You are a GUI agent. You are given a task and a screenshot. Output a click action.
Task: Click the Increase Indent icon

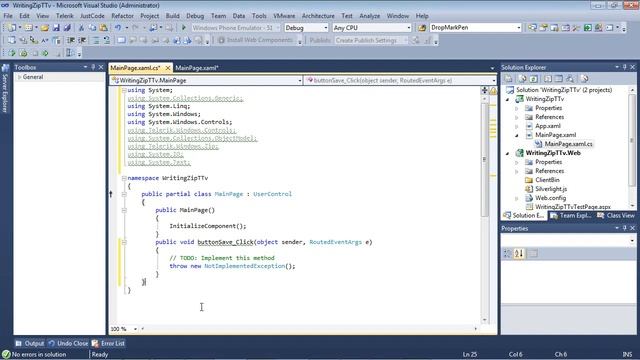click(x=82, y=40)
